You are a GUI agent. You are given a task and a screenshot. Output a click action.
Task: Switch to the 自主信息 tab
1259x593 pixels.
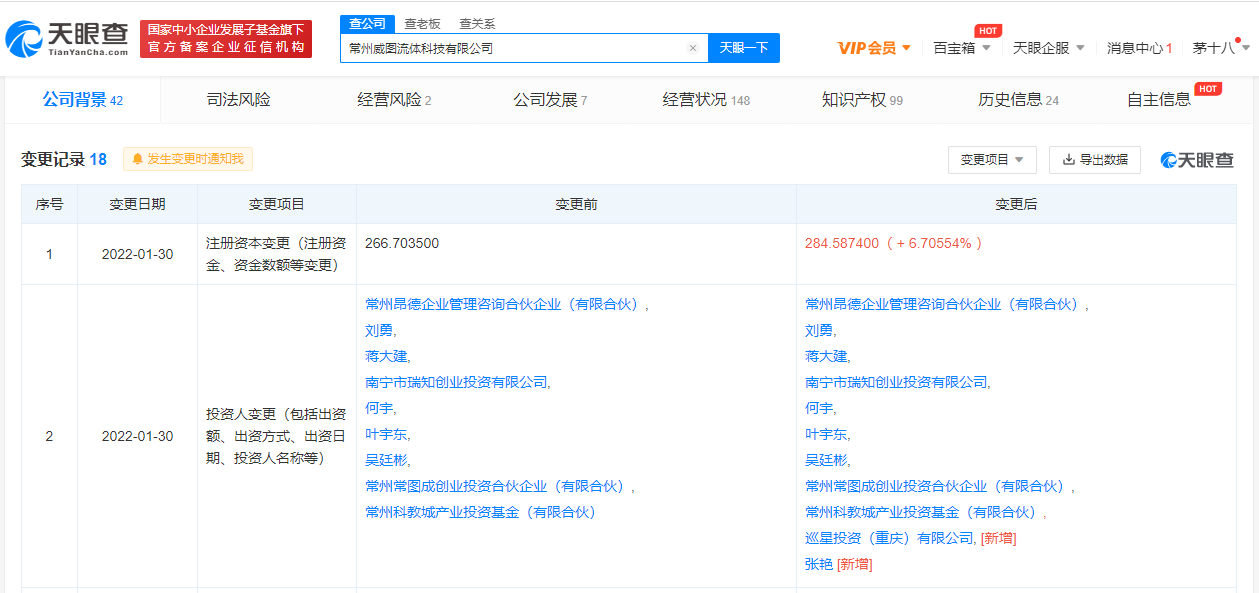click(1159, 100)
